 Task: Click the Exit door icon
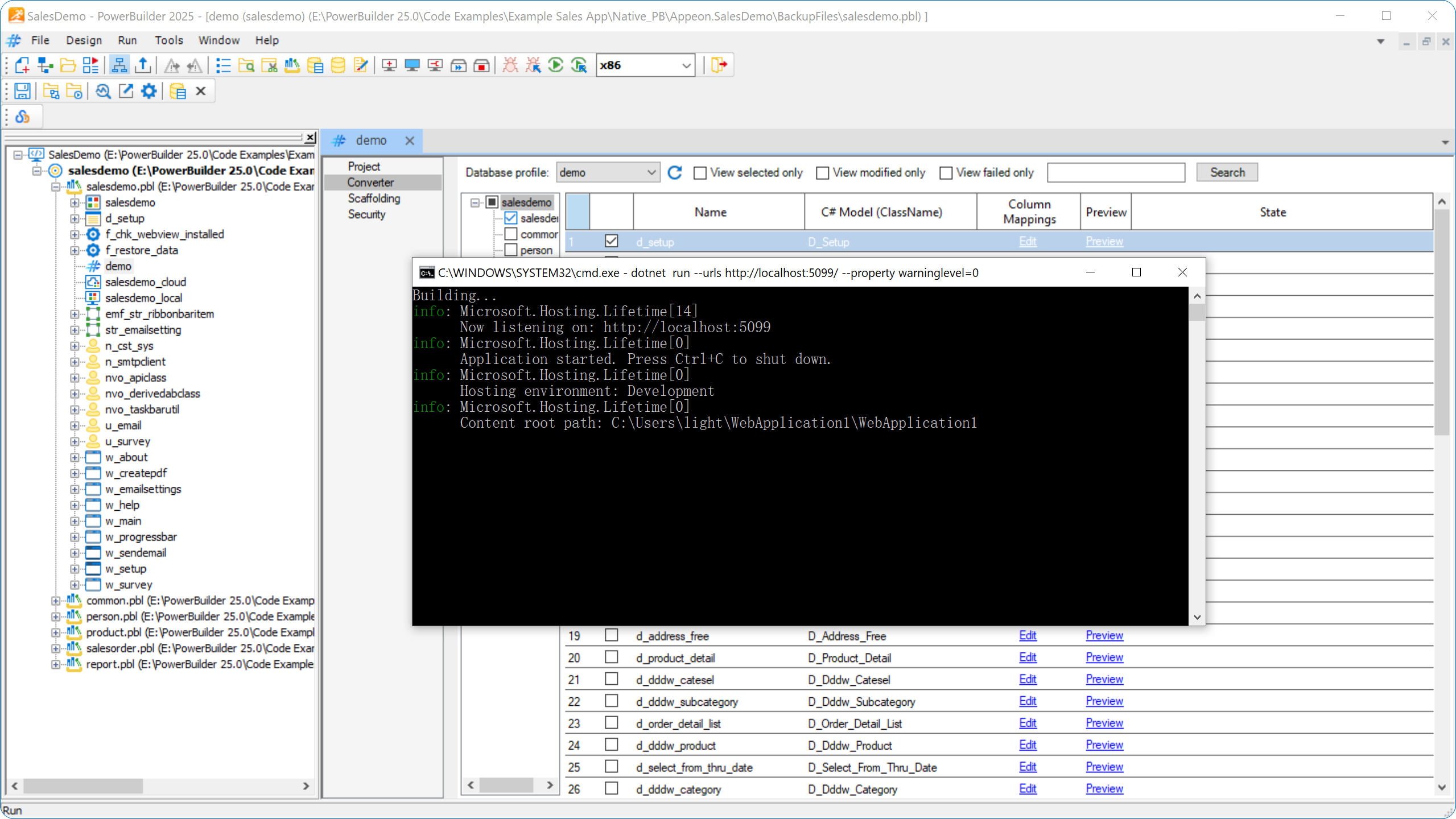point(719,65)
